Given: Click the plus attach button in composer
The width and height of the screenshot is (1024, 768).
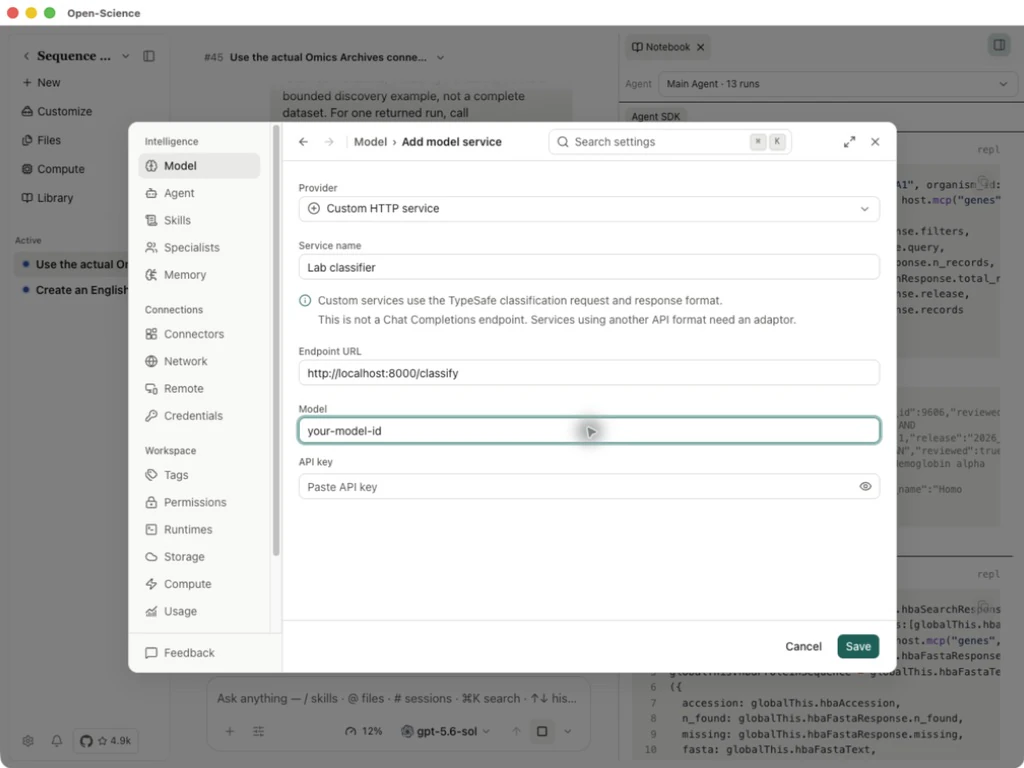Looking at the screenshot, I should 230,731.
